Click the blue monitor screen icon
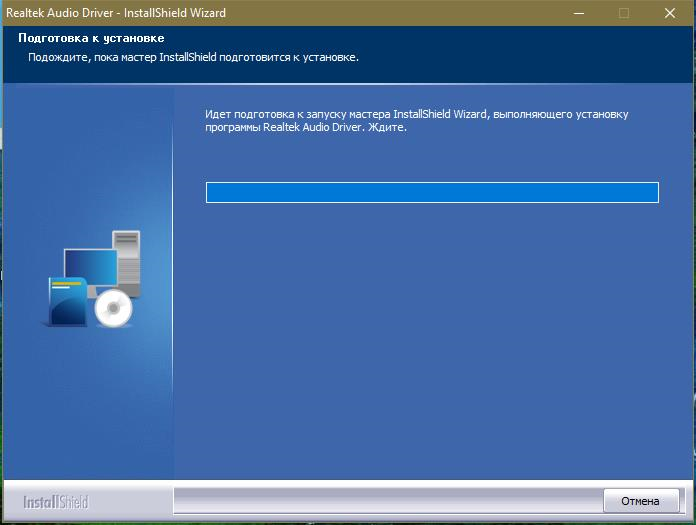The image size is (696, 525). pos(90,267)
